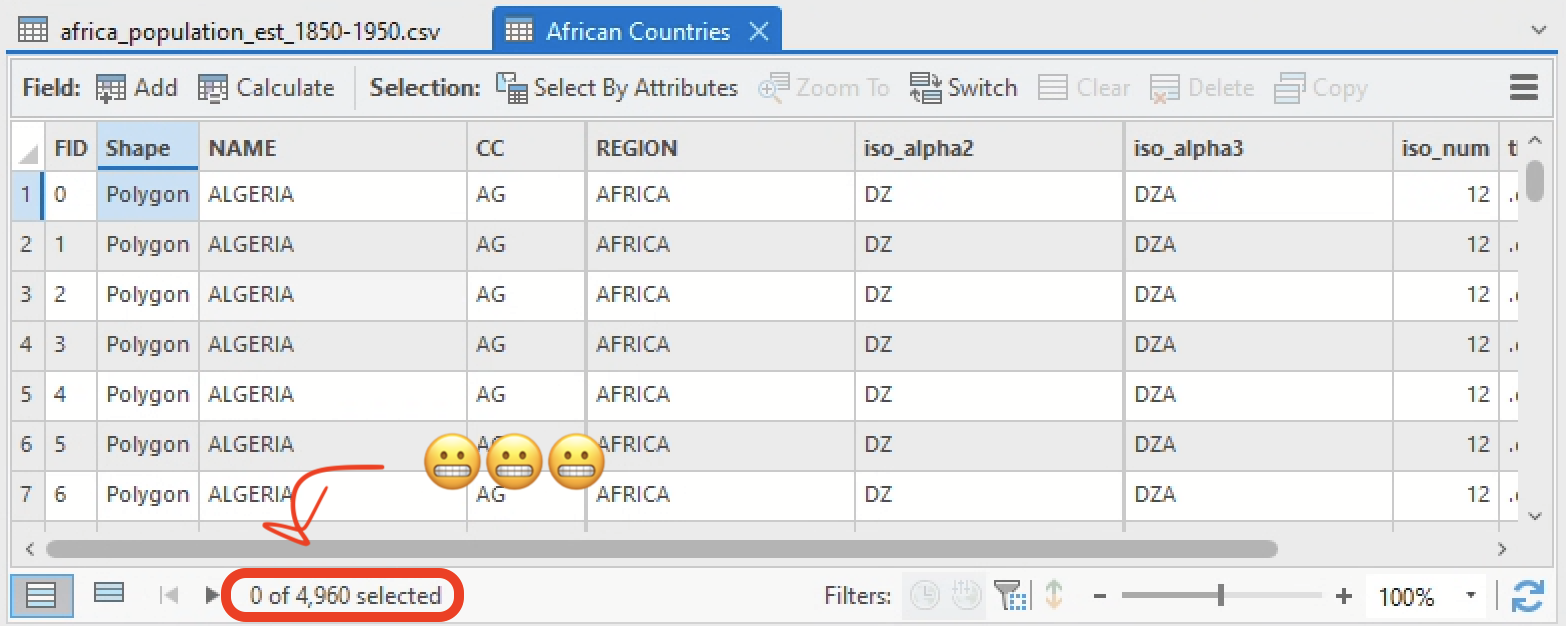Switch to africa_population_est_1850-1950.csv tab
The image size is (1566, 626).
[x=230, y=31]
